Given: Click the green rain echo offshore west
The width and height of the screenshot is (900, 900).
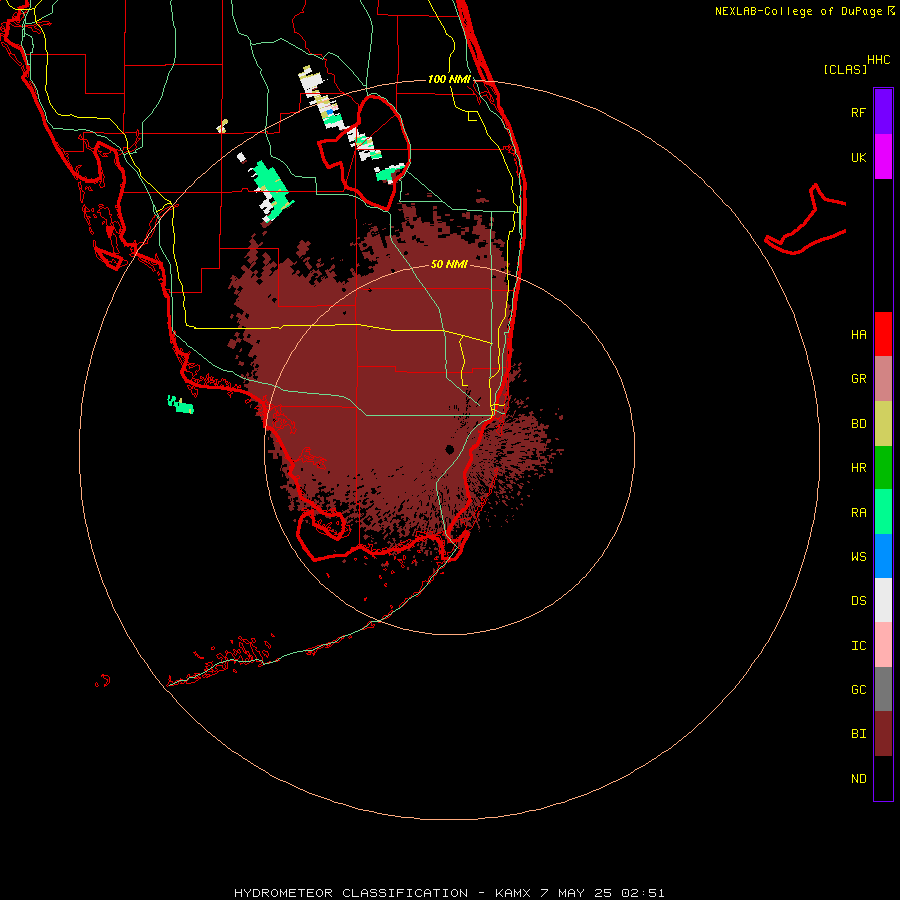Looking at the screenshot, I should (180, 404).
